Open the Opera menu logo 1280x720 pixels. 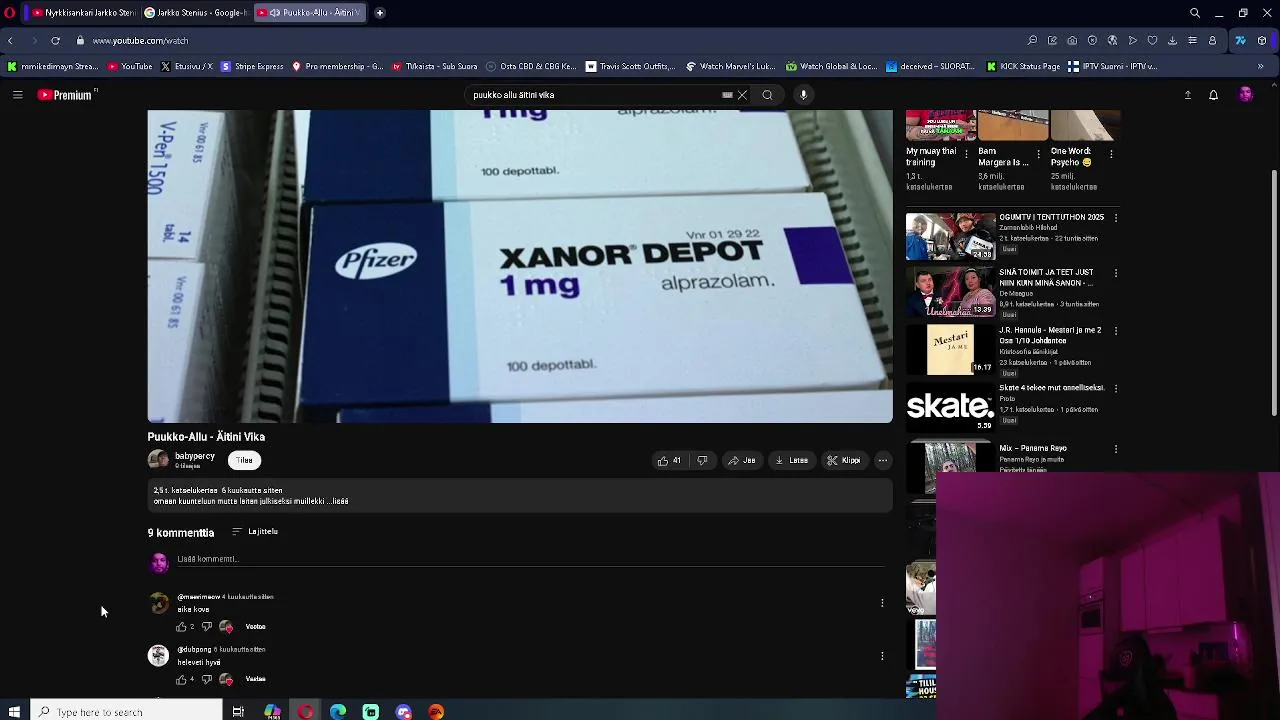10,13
